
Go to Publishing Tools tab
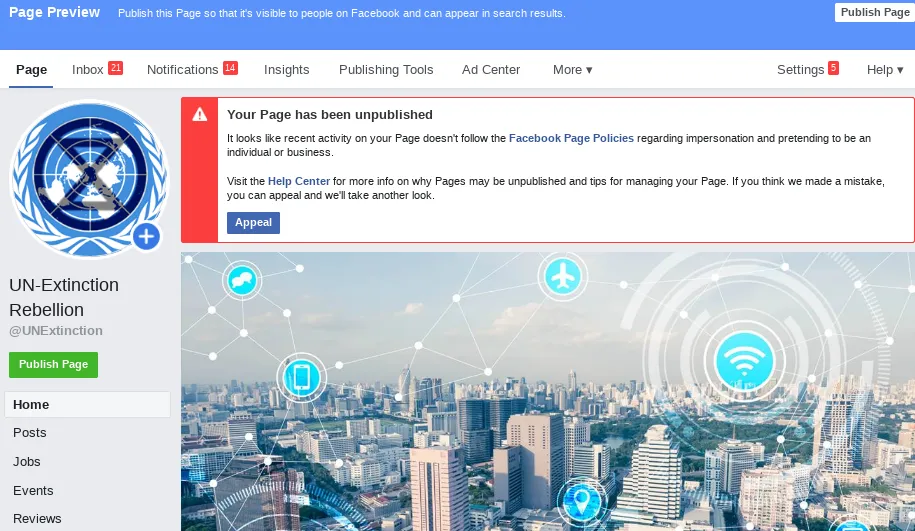[386, 69]
